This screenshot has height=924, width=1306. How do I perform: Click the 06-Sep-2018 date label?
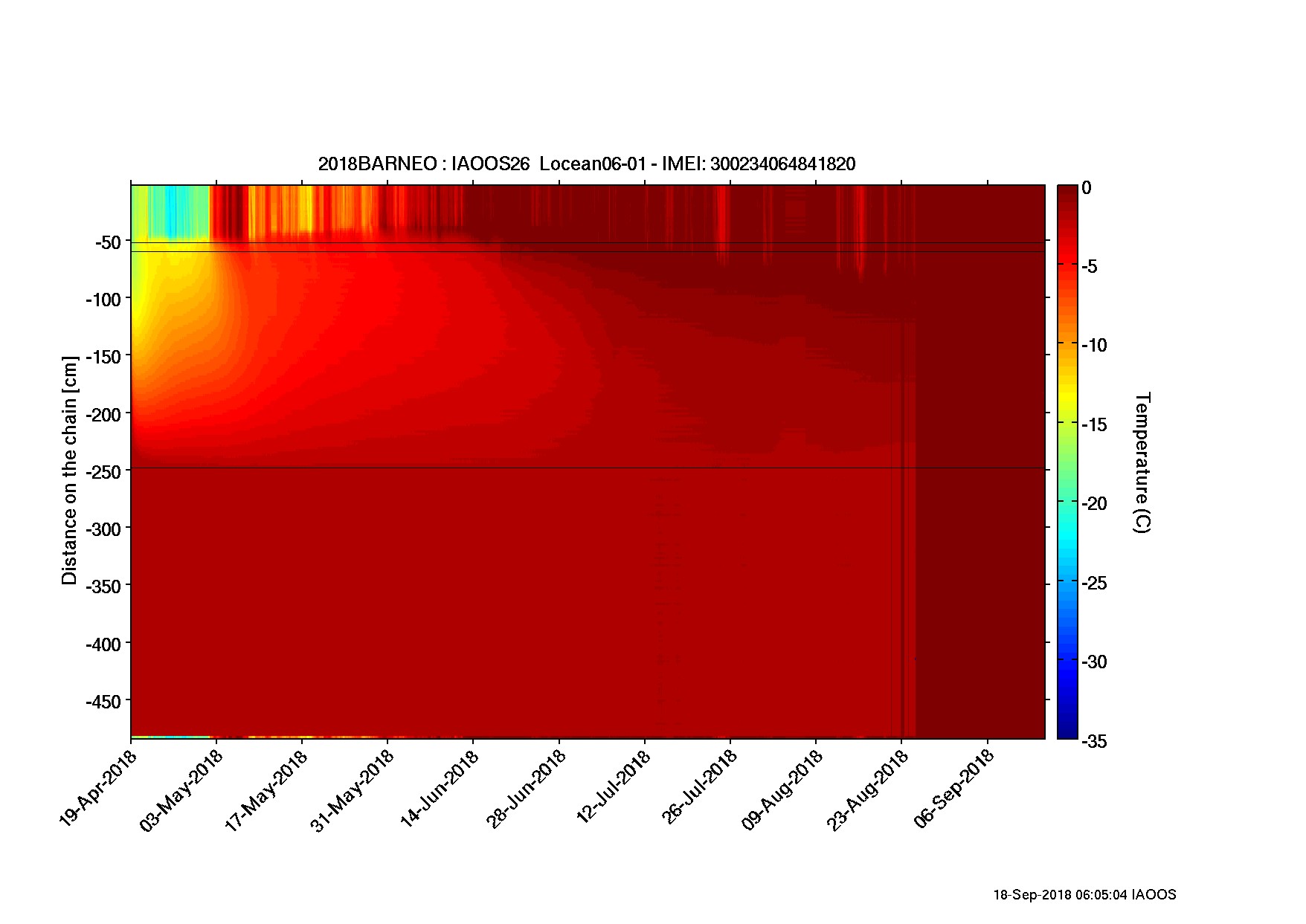(954, 788)
